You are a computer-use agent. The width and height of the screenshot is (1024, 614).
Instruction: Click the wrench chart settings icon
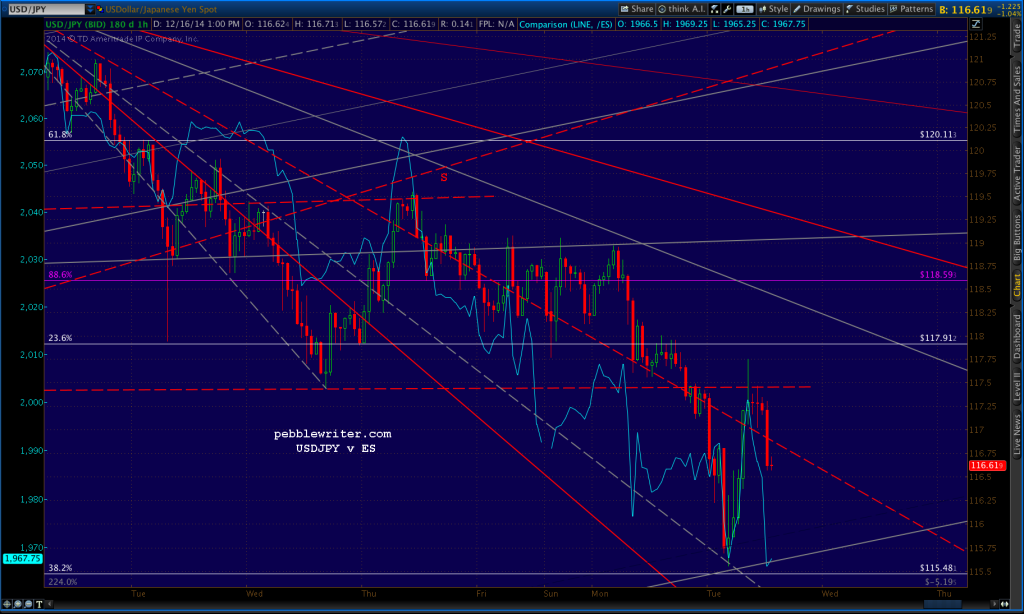pyautogui.click(x=726, y=8)
